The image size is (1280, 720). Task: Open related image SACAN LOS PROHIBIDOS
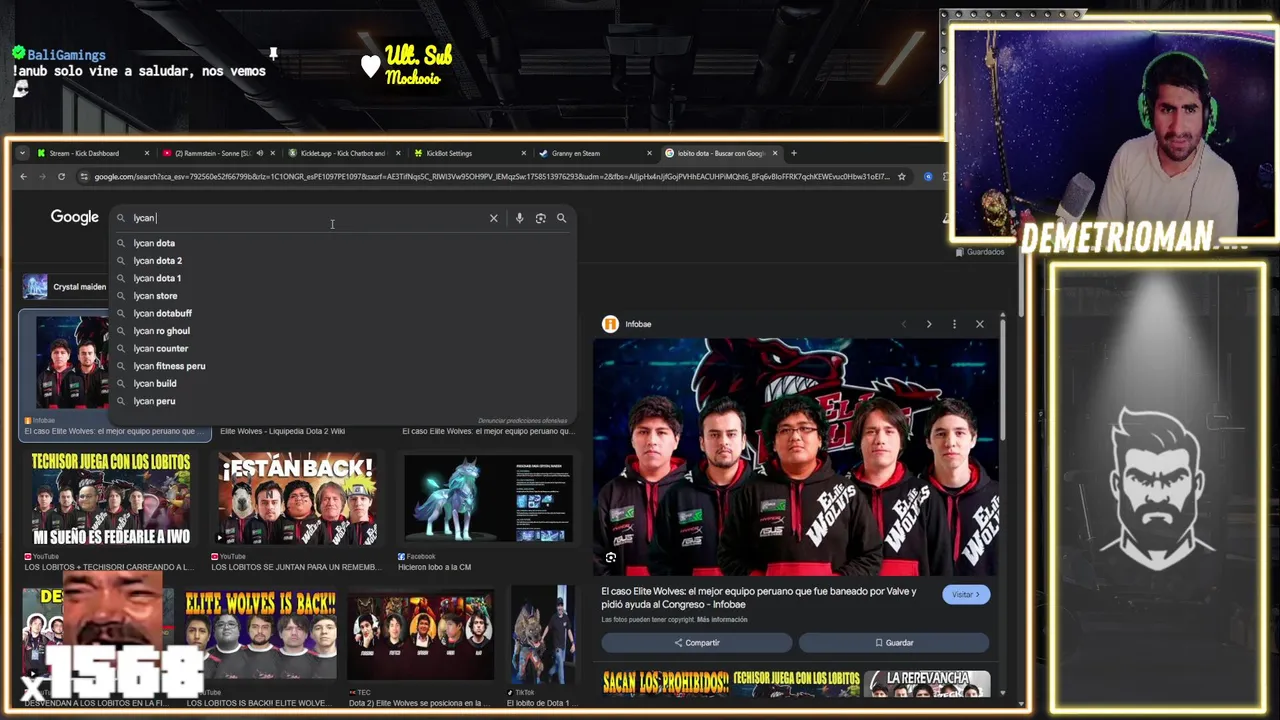click(x=665, y=683)
